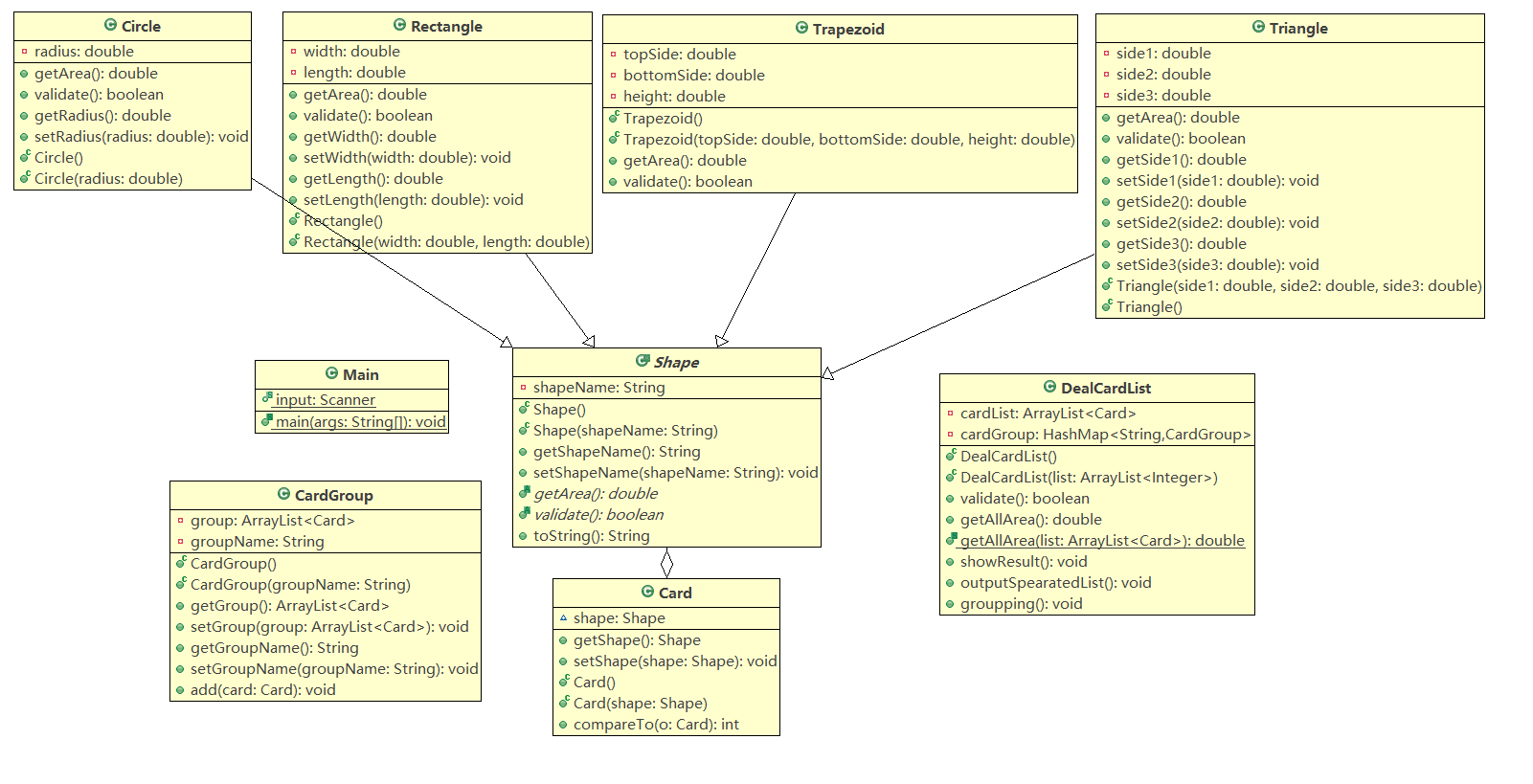
Task: Click the text getRadius(): double
Action: [x=102, y=115]
